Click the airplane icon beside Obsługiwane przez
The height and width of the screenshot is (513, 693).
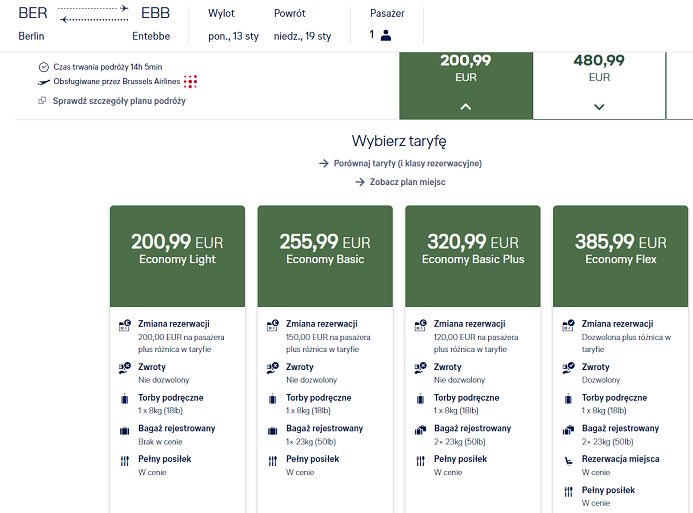tap(43, 82)
